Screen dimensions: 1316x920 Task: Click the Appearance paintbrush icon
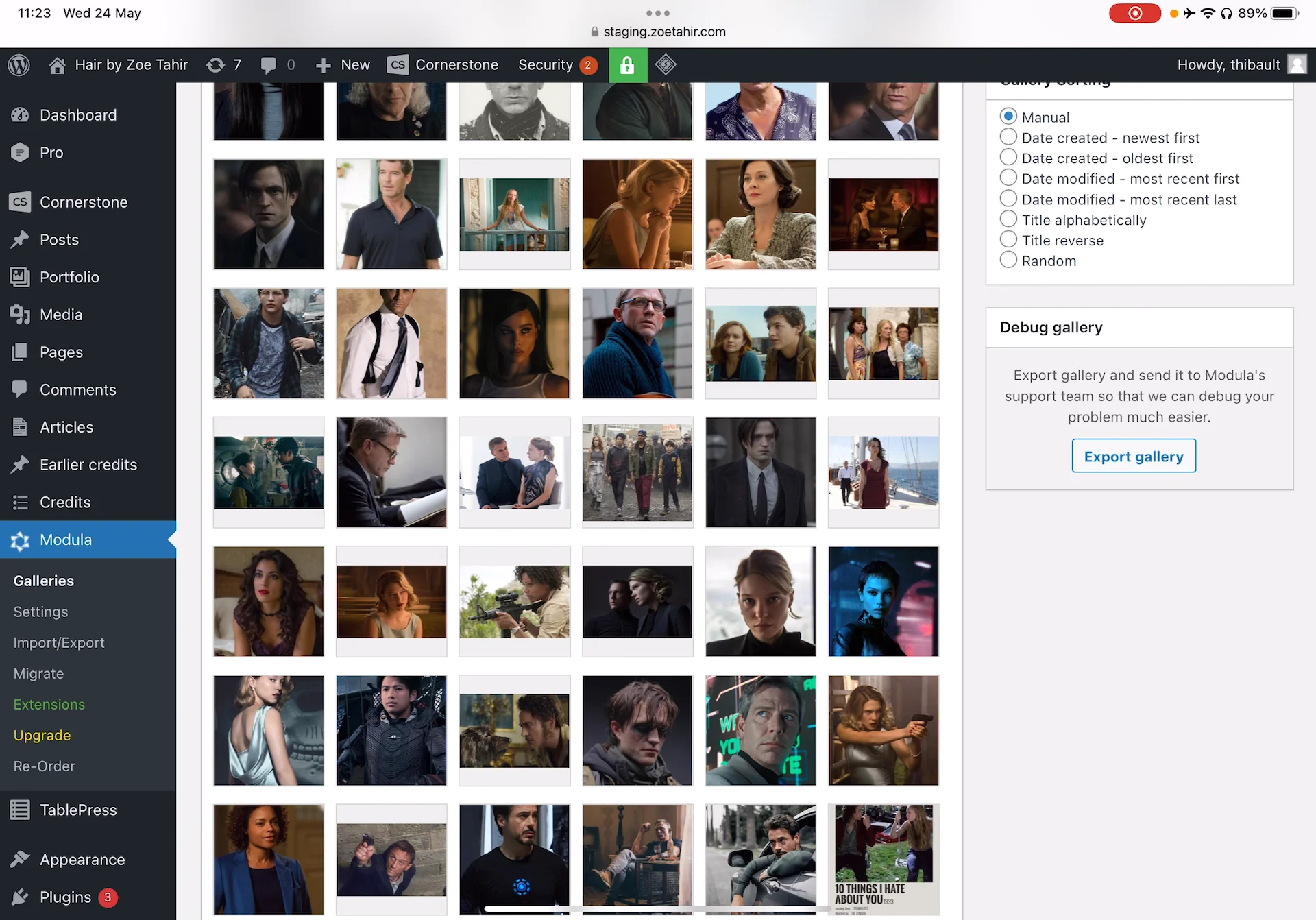click(x=20, y=859)
